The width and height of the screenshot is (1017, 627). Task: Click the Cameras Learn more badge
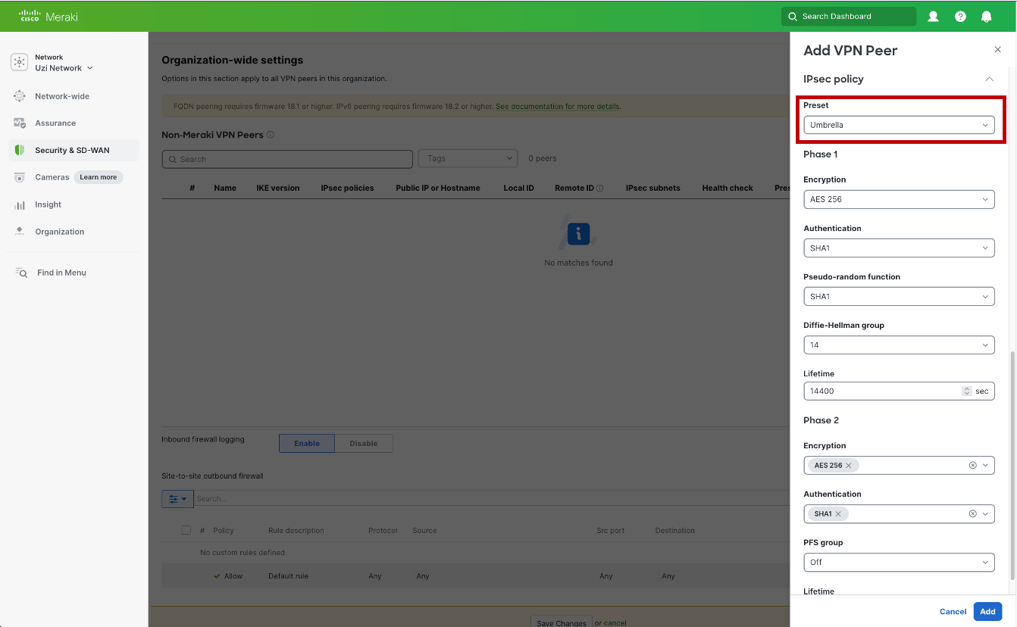pyautogui.click(x=98, y=177)
